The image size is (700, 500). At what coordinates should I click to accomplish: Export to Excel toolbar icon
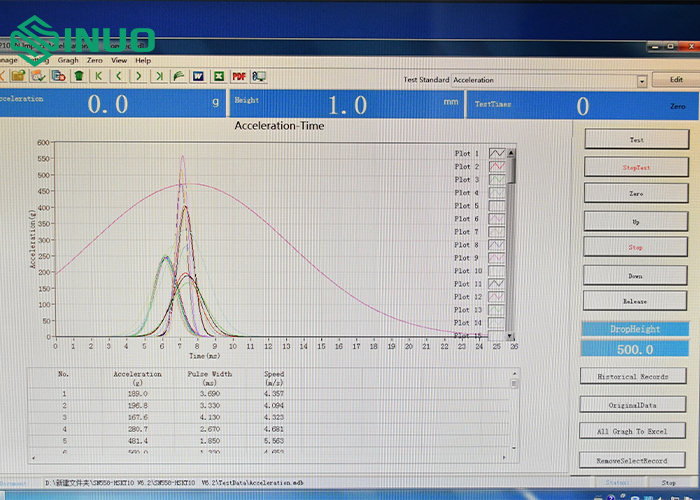219,76
